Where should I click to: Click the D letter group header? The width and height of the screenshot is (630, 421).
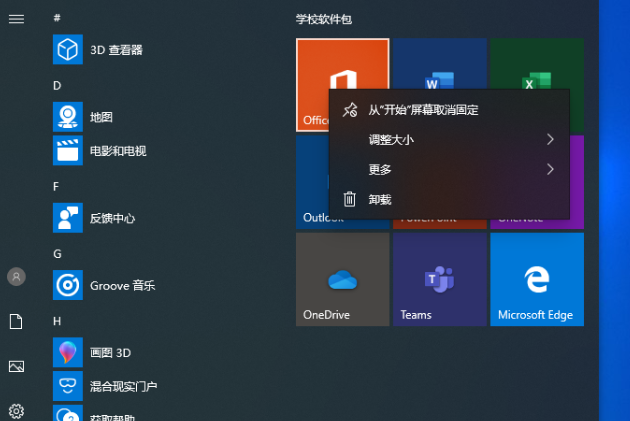click(x=57, y=86)
